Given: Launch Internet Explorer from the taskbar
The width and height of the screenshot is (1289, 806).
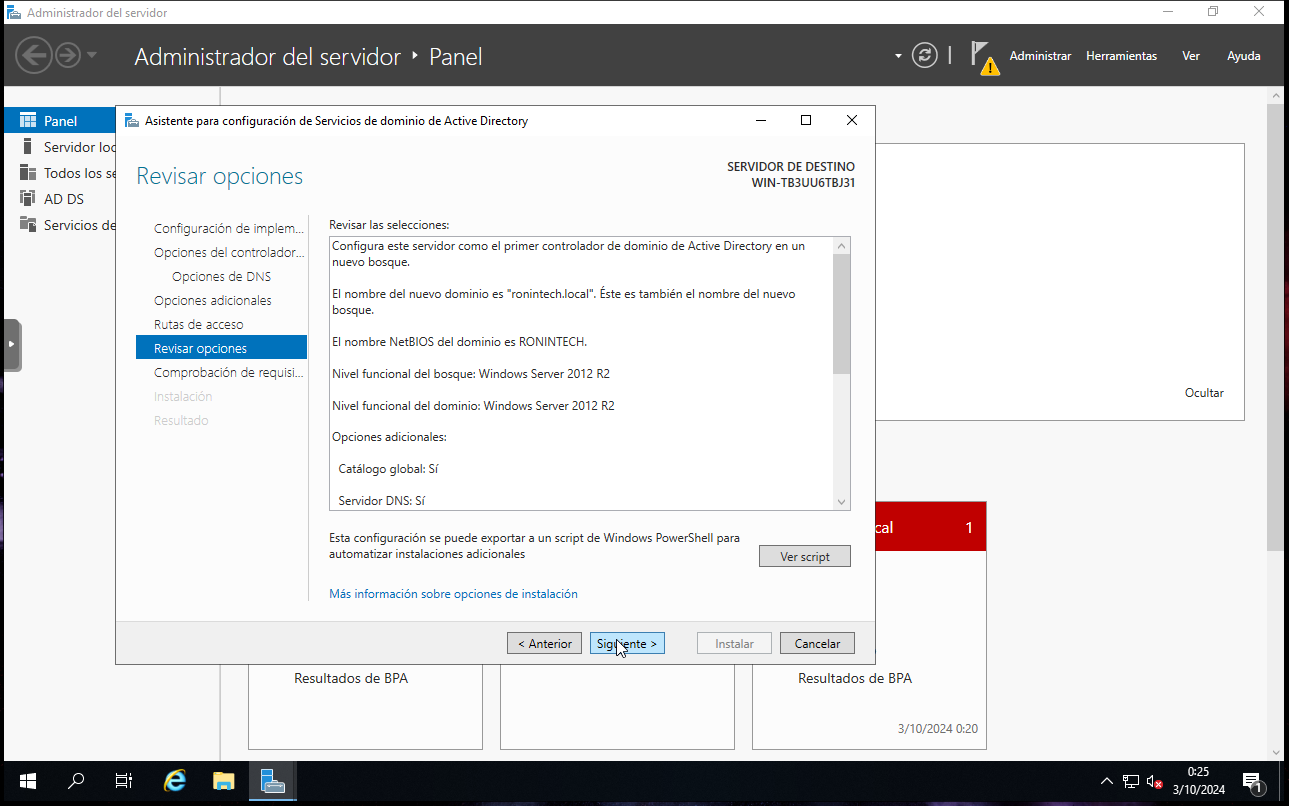Looking at the screenshot, I should pyautogui.click(x=175, y=782).
